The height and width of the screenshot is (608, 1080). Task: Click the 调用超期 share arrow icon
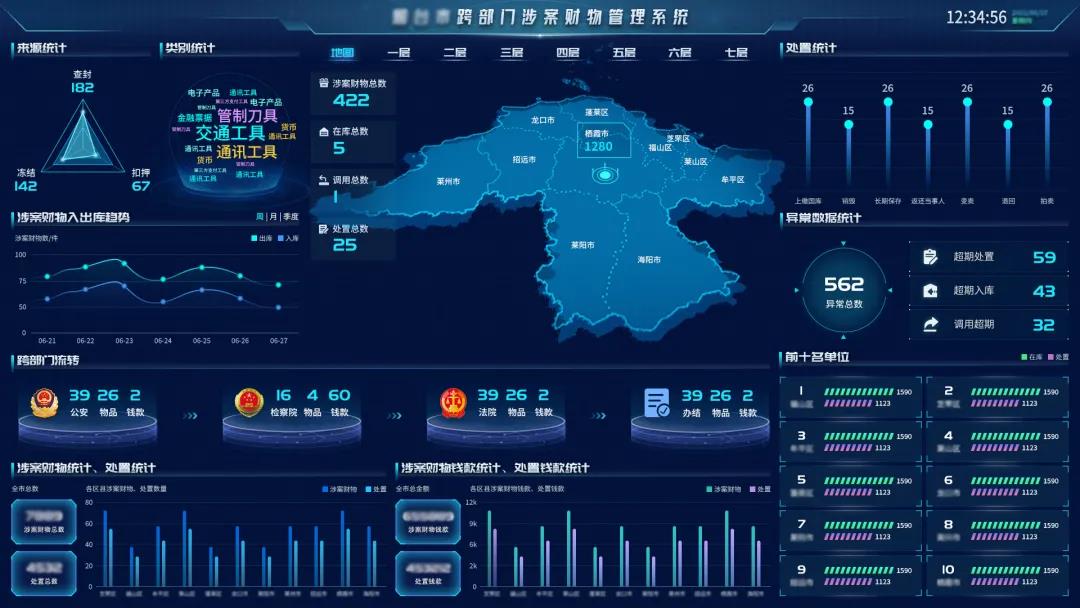pos(930,324)
